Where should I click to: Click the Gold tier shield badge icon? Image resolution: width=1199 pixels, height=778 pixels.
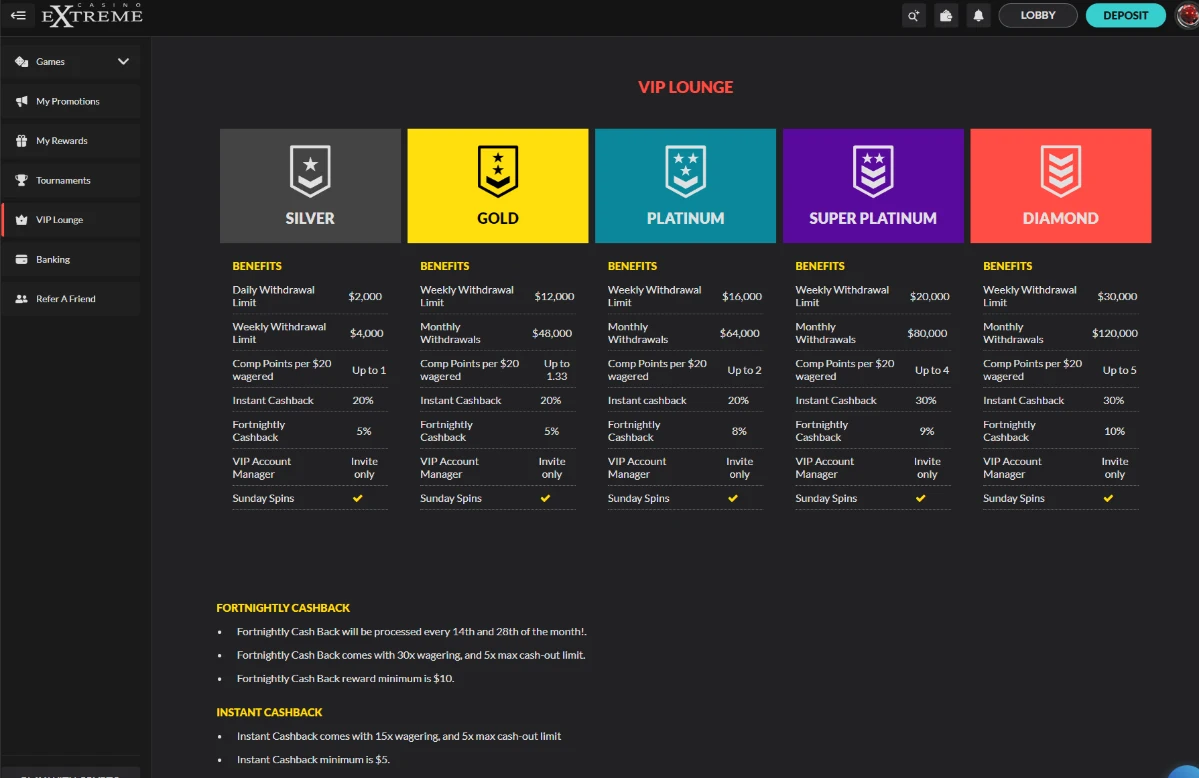pos(498,171)
